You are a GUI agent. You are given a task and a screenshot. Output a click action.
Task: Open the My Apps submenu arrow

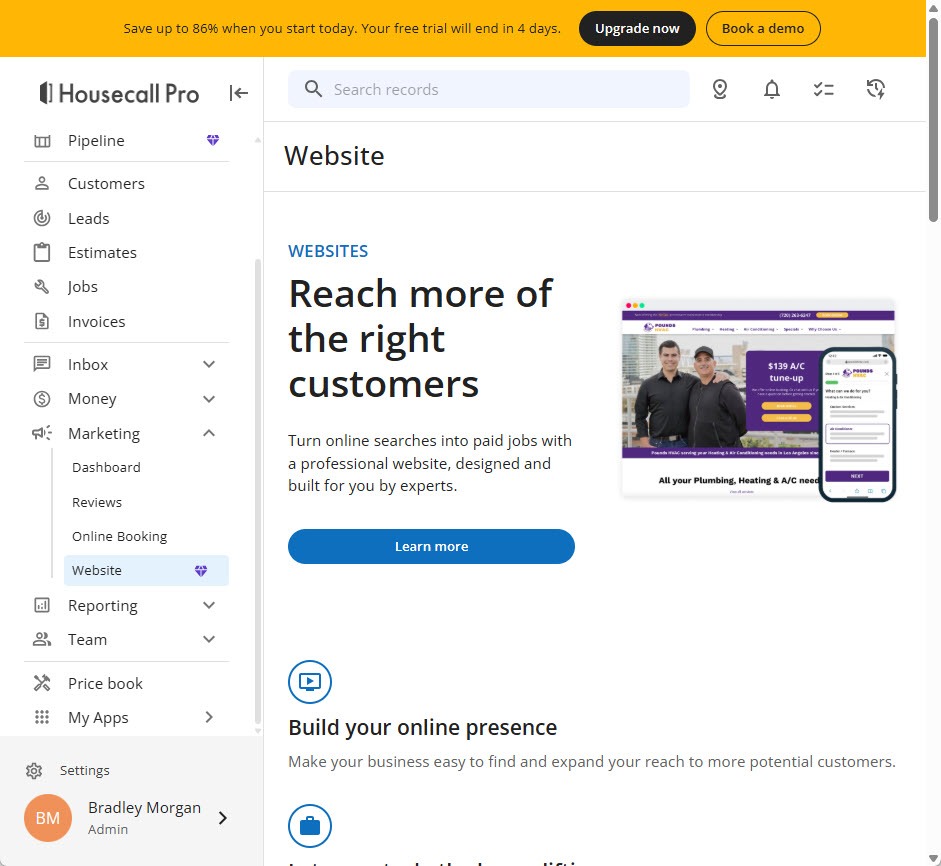pos(209,717)
